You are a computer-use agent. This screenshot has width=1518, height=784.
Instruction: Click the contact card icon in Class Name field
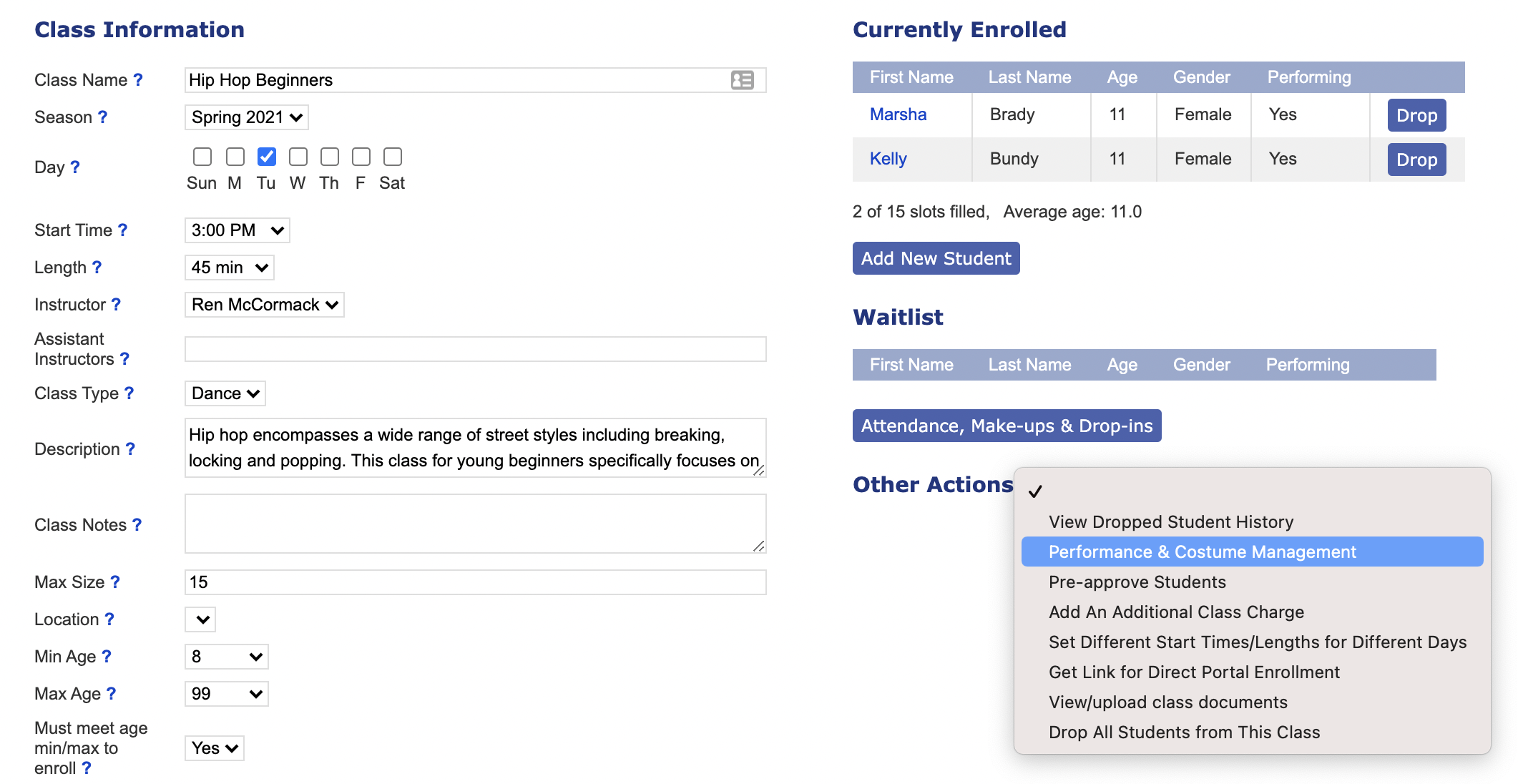(742, 80)
